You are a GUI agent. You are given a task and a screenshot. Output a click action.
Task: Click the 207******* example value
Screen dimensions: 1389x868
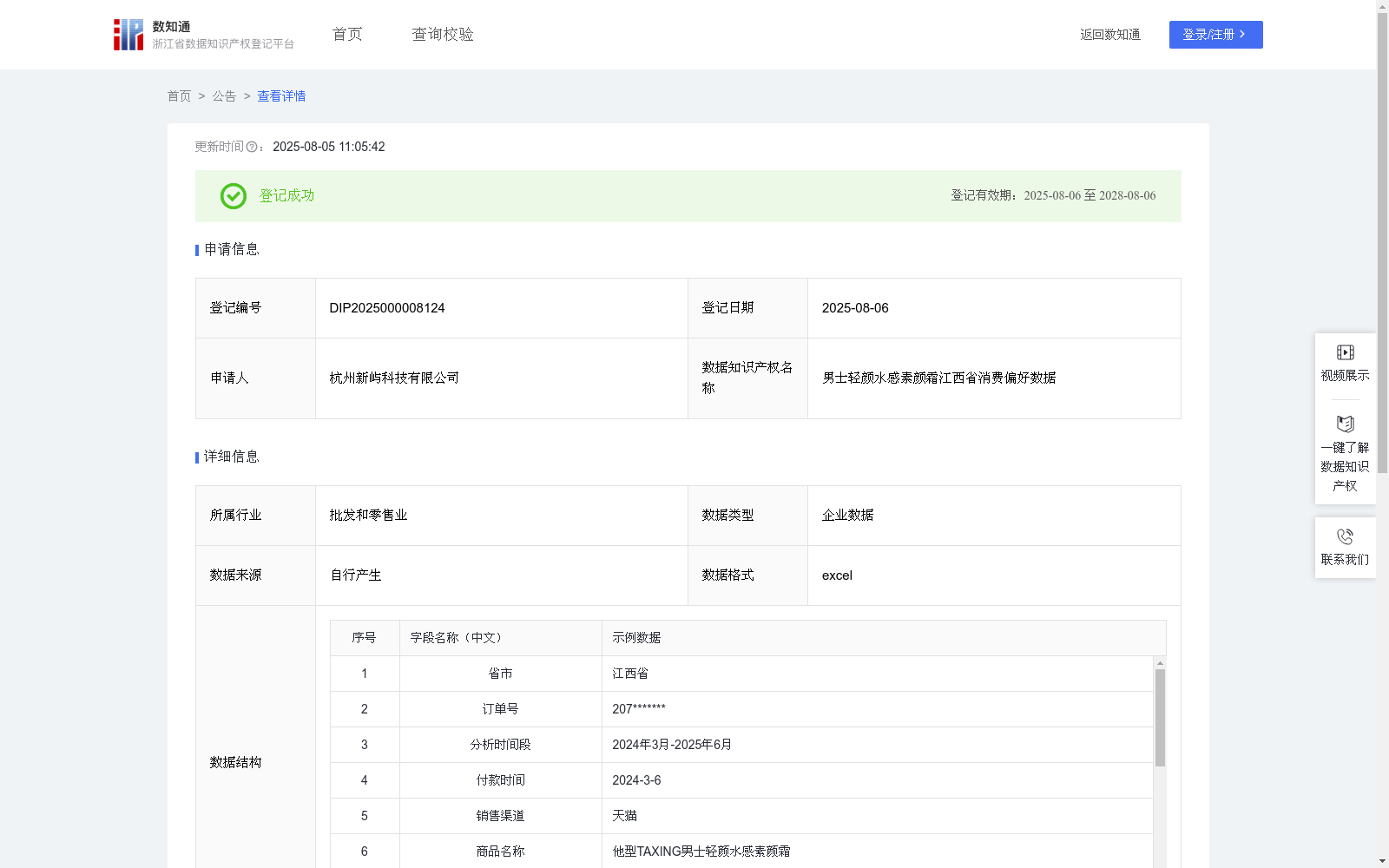[639, 709]
